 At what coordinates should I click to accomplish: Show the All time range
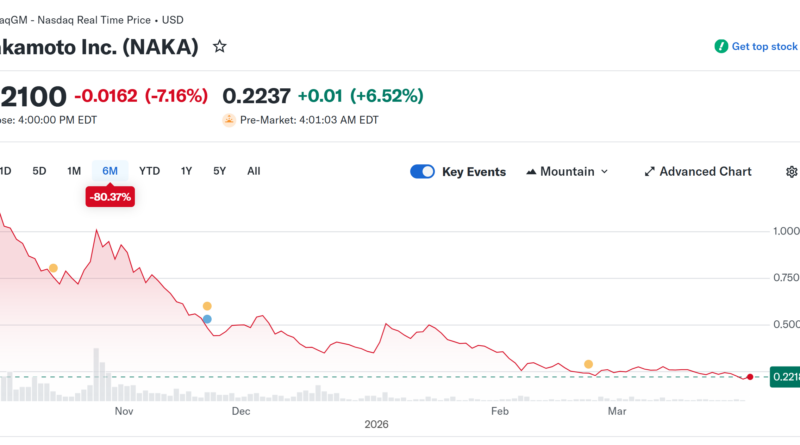click(253, 171)
